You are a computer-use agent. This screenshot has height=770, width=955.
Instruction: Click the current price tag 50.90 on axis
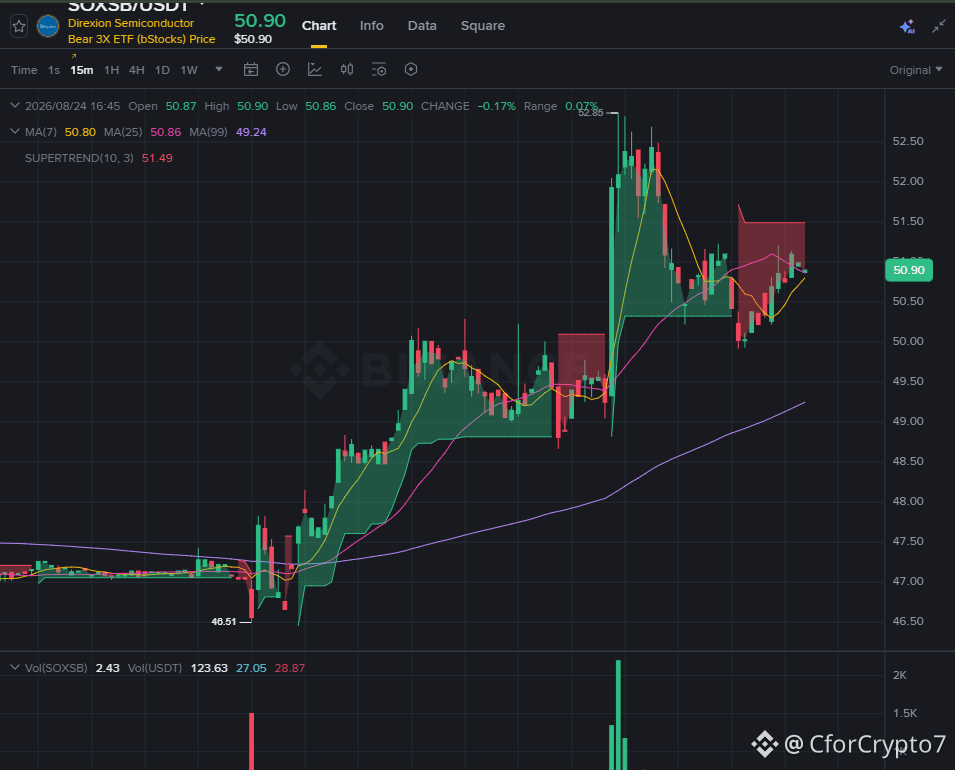coord(909,270)
